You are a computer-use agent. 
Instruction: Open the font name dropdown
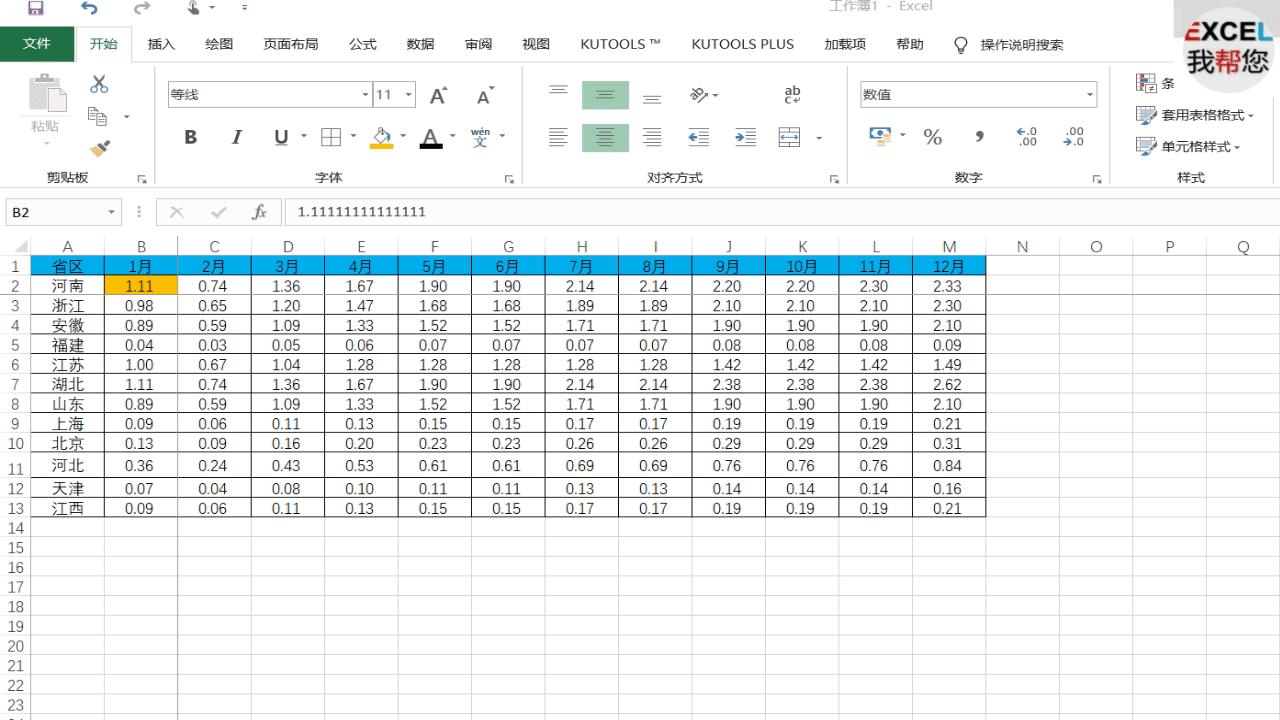(363, 94)
